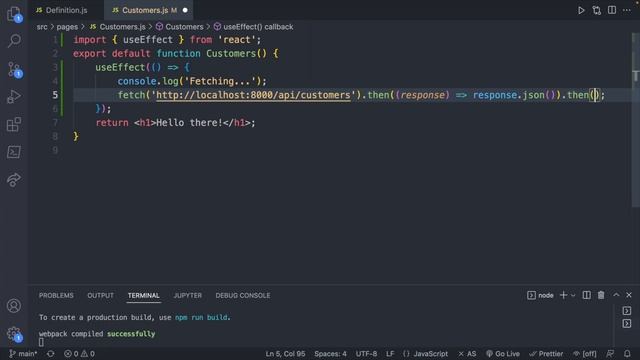
Task: Click the pages breadcrumb segment
Action: 67,27
